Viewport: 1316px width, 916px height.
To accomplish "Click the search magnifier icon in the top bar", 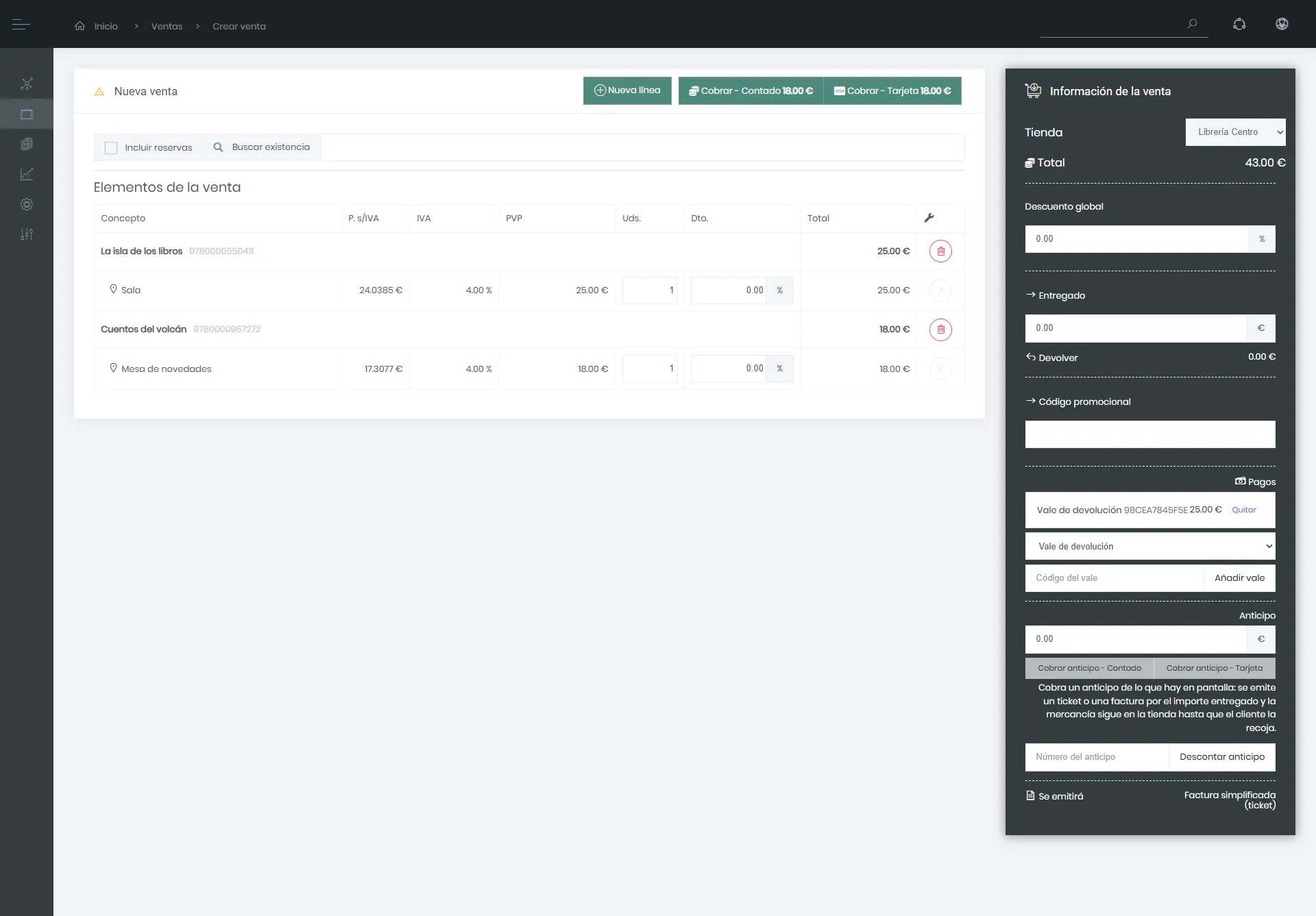I will [1193, 24].
